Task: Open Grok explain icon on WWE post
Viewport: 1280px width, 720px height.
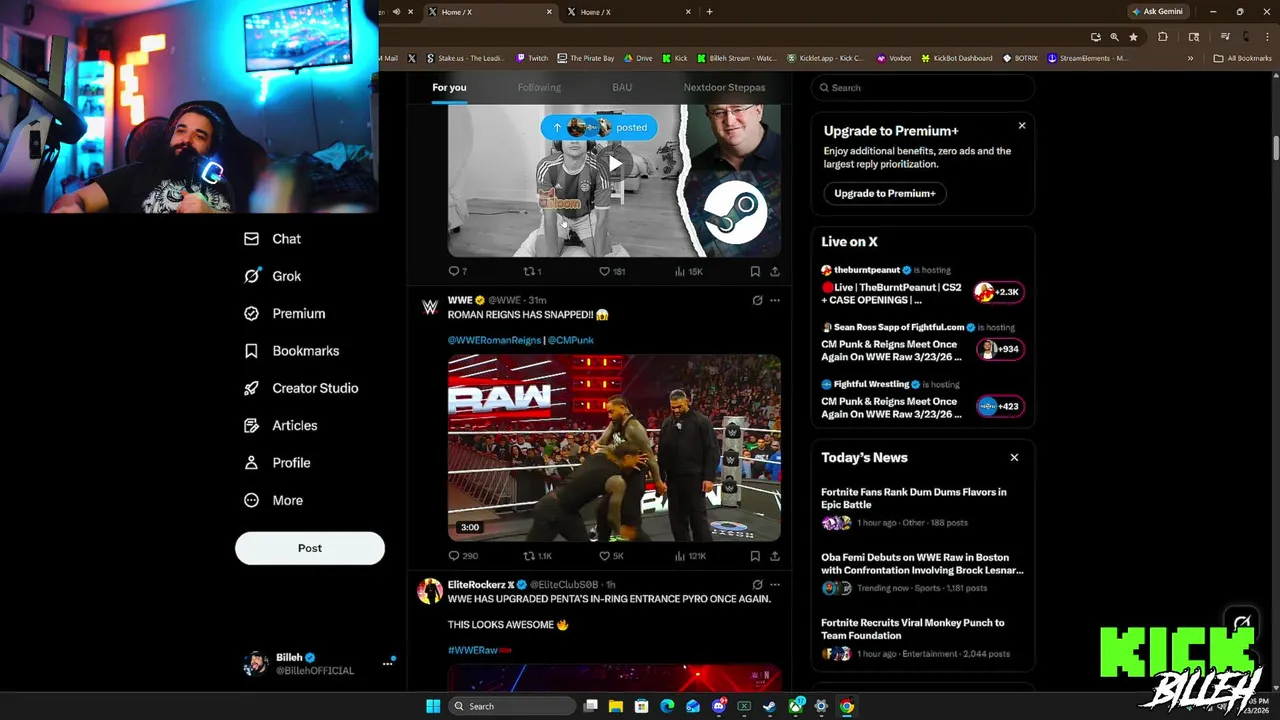Action: point(757,300)
